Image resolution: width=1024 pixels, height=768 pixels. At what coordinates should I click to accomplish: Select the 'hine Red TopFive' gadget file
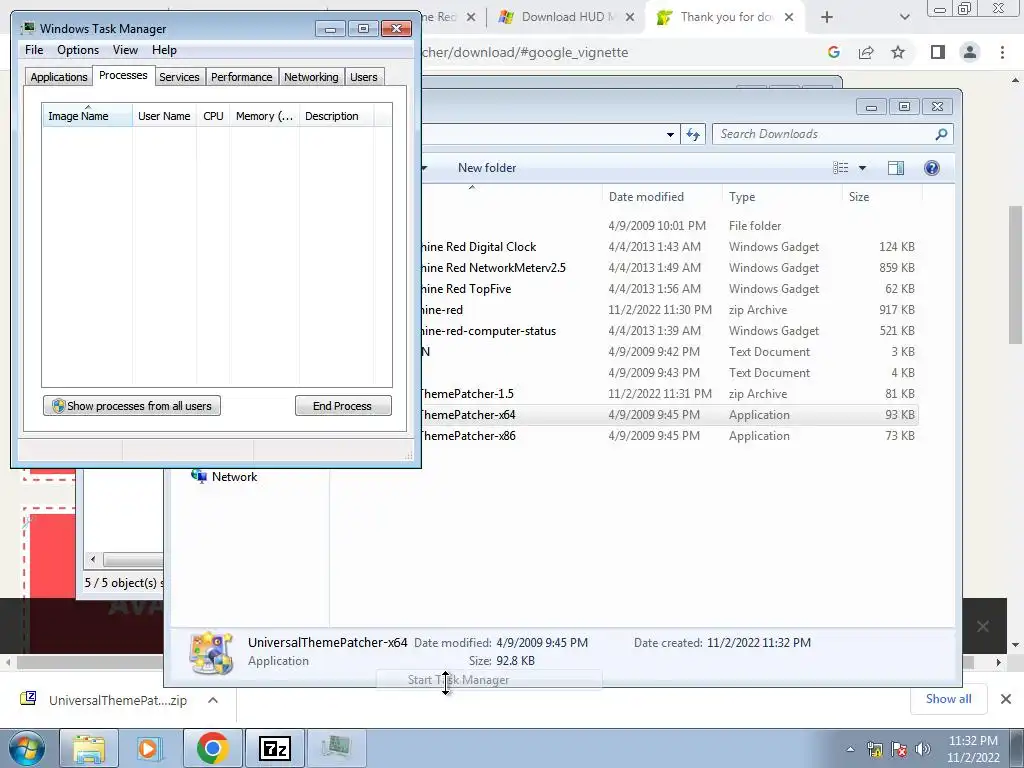(669, 289)
